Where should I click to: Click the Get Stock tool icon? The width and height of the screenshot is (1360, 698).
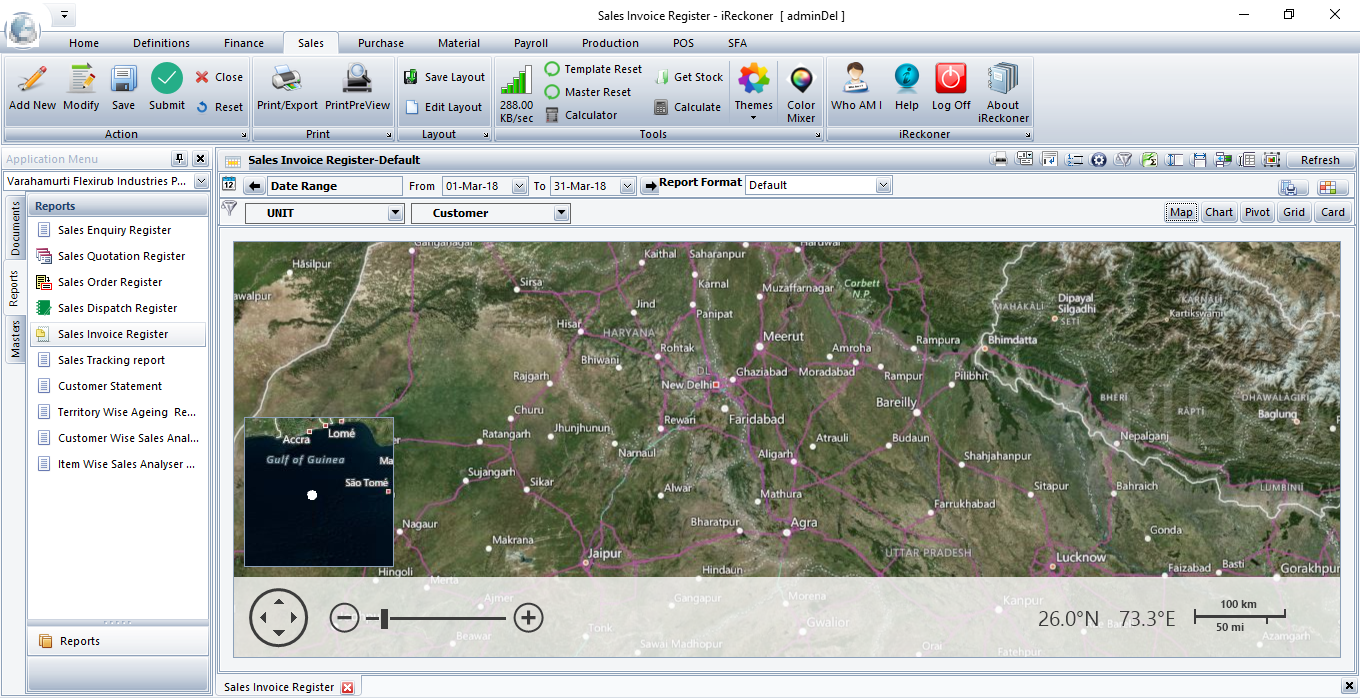pyautogui.click(x=661, y=77)
